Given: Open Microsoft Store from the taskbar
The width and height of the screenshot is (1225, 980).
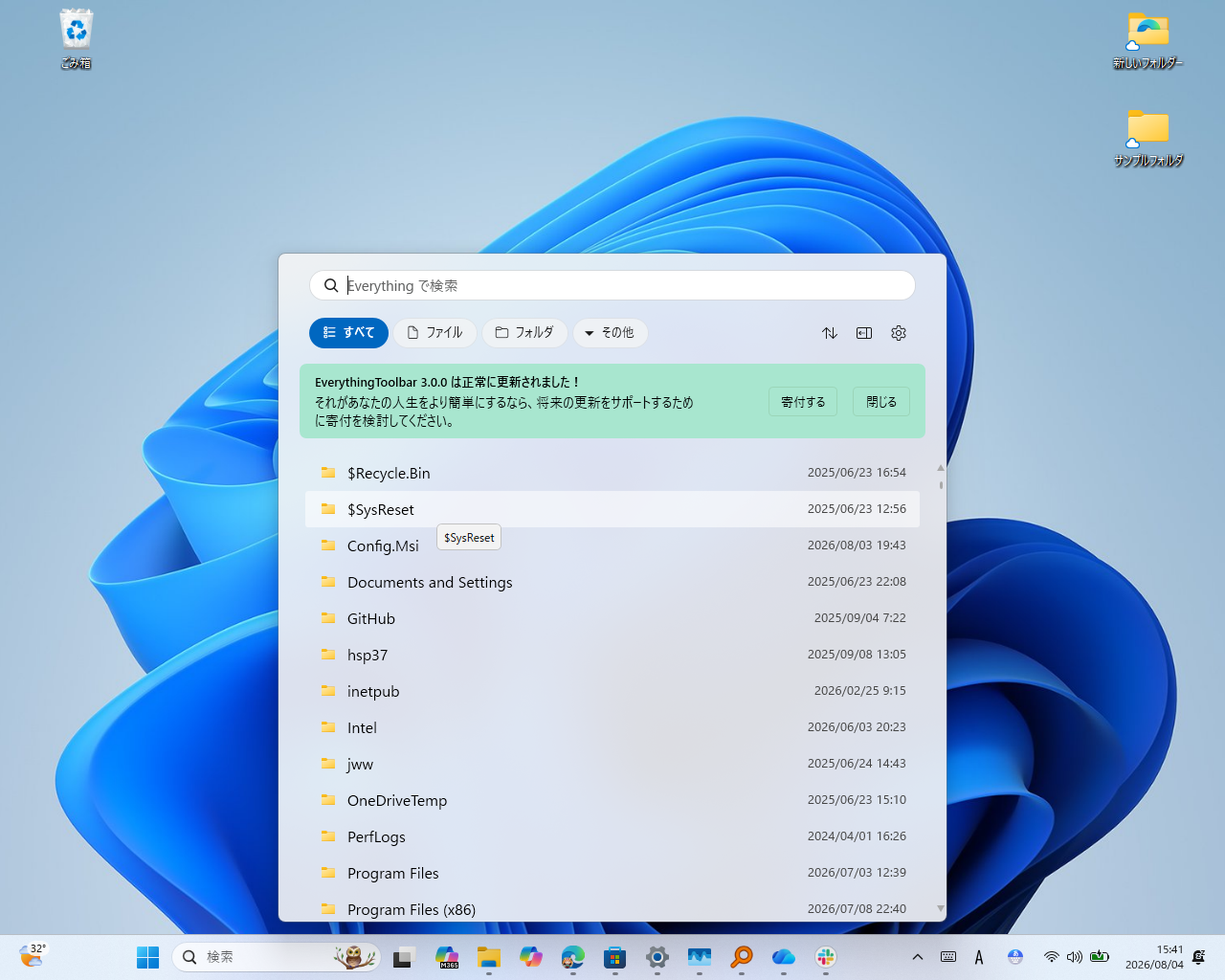Looking at the screenshot, I should pyautogui.click(x=615, y=957).
